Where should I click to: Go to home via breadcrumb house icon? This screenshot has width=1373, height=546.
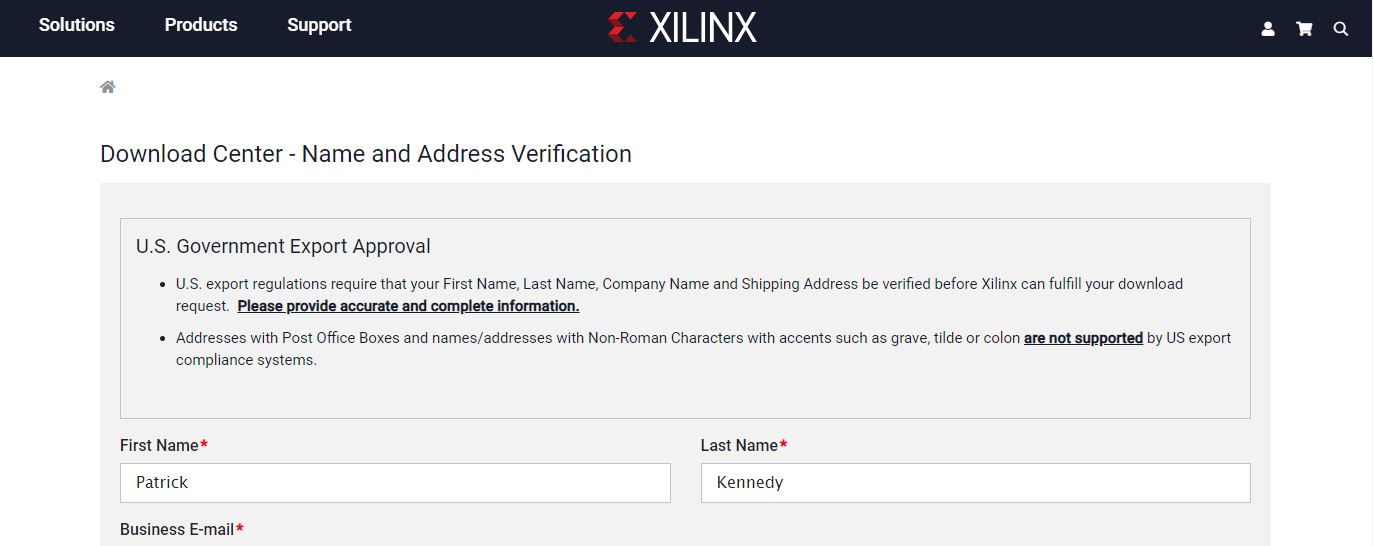point(108,87)
